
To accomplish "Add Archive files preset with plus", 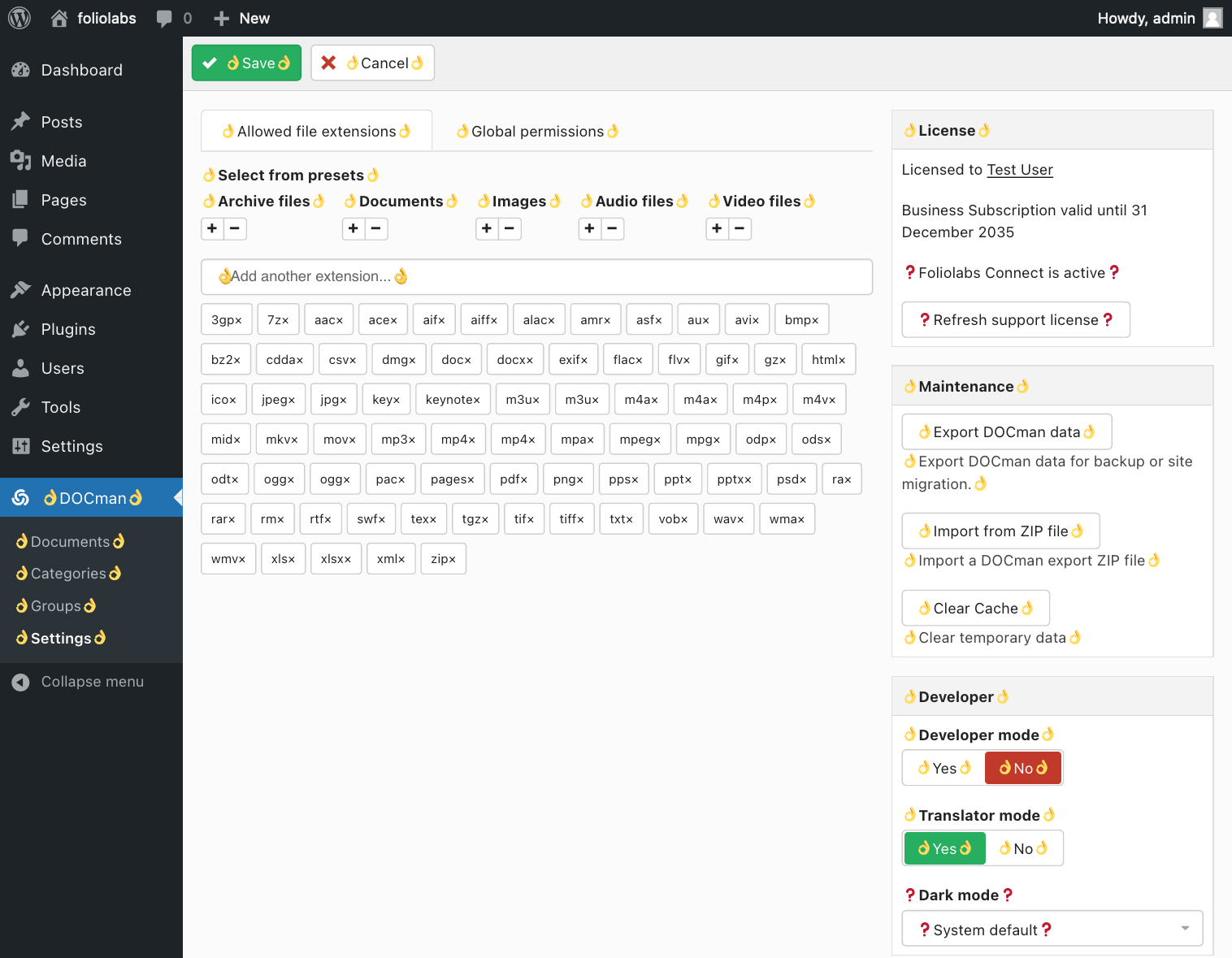I will pos(212,228).
